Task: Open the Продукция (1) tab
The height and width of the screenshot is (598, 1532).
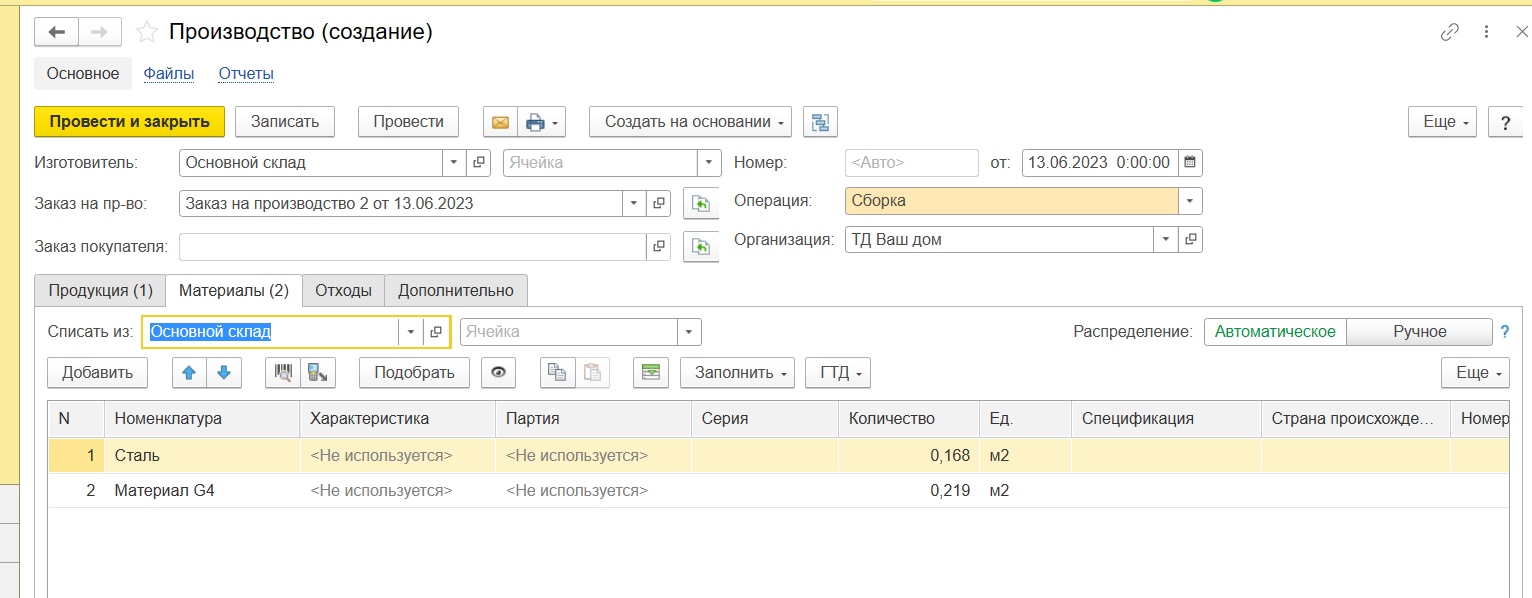Action: 100,291
